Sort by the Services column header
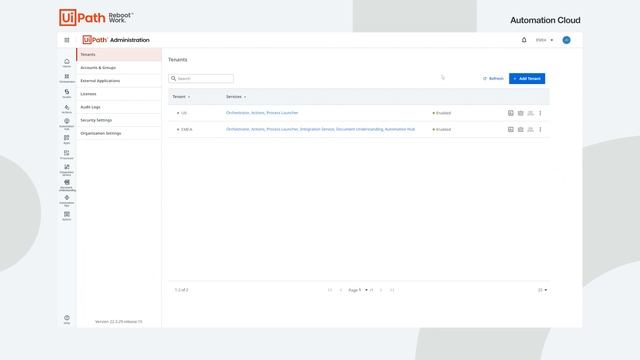 point(236,97)
